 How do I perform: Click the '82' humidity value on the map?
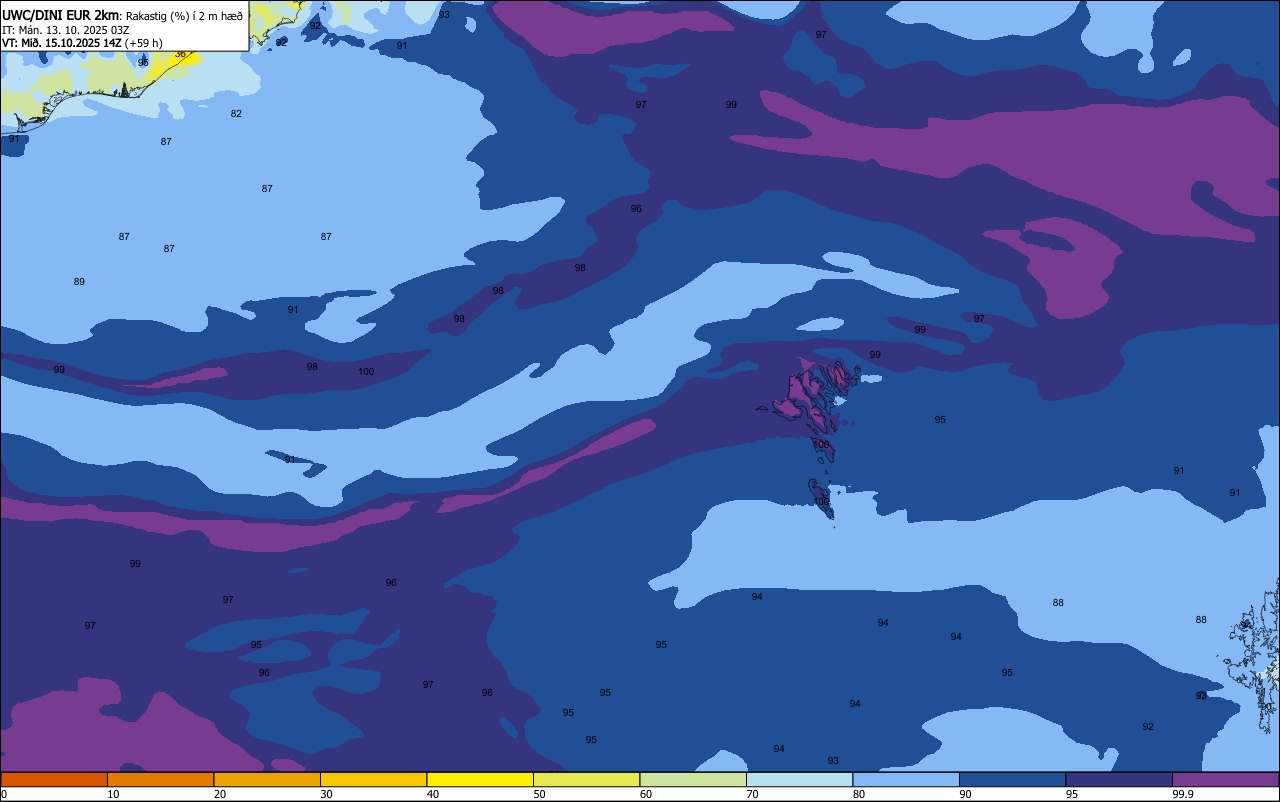click(x=236, y=114)
